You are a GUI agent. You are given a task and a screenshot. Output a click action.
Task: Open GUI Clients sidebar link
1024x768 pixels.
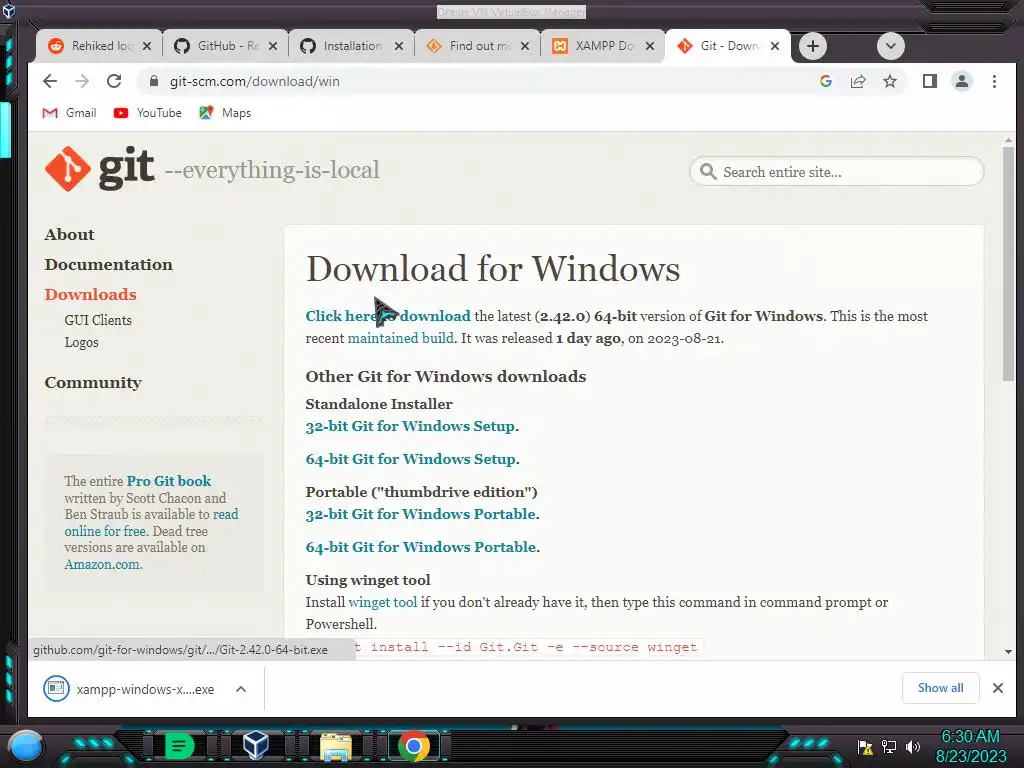point(98,320)
